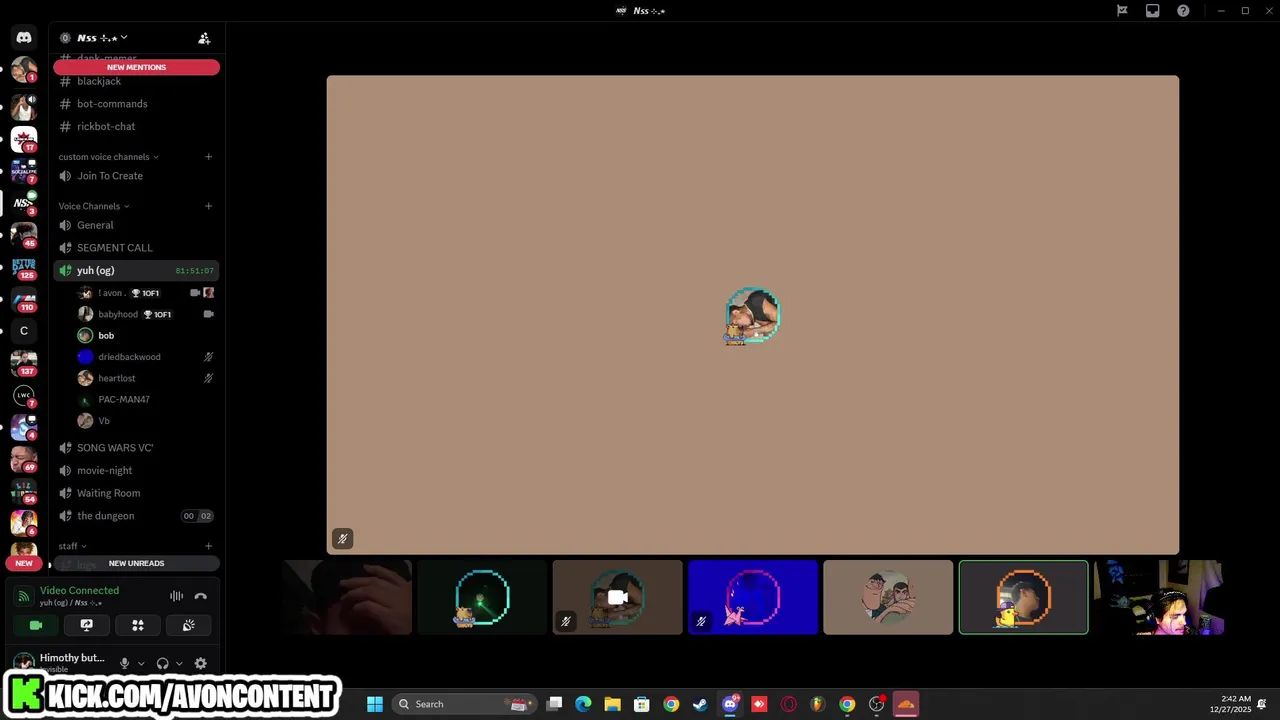1280x720 pixels.
Task: Share your screen button
Action: point(86,625)
